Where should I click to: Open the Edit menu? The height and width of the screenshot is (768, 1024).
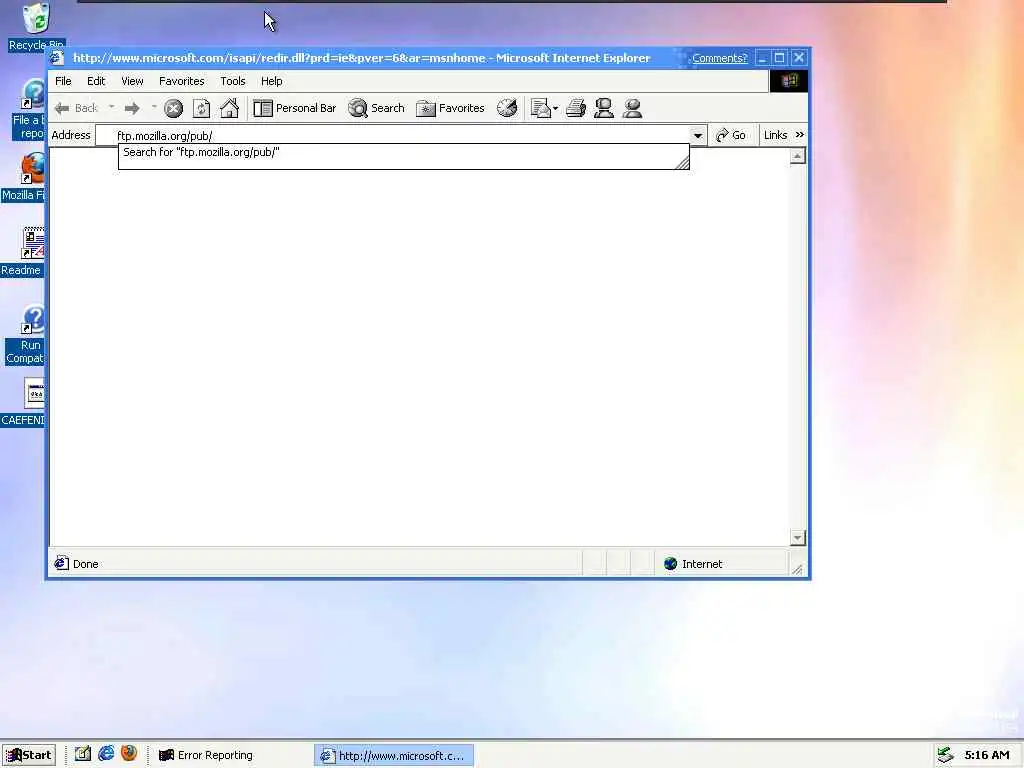point(96,81)
